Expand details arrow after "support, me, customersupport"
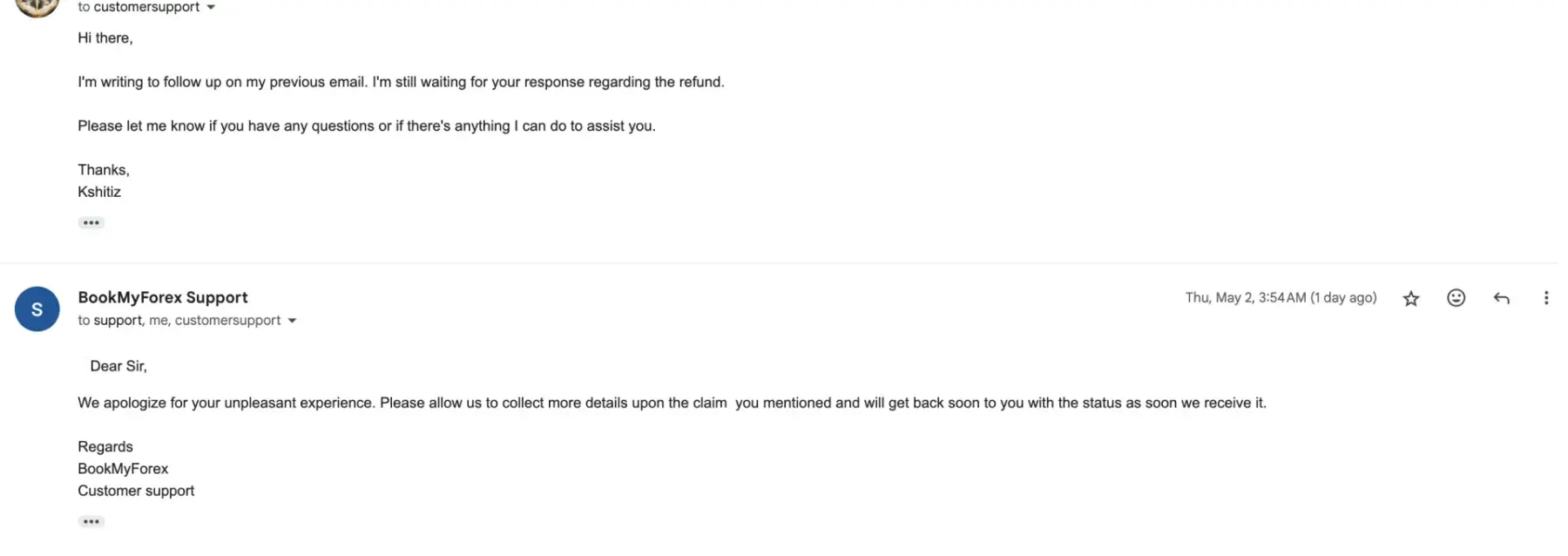 (292, 321)
